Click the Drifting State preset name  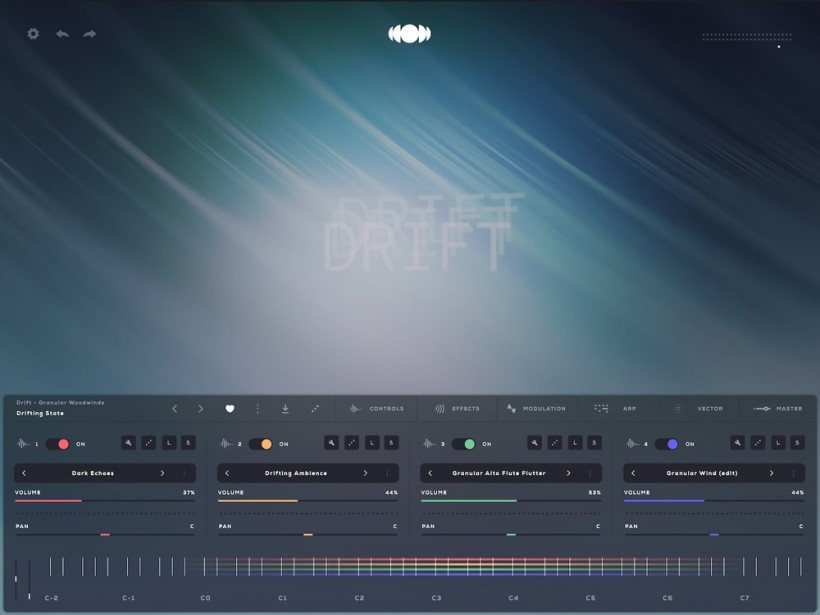coord(40,413)
